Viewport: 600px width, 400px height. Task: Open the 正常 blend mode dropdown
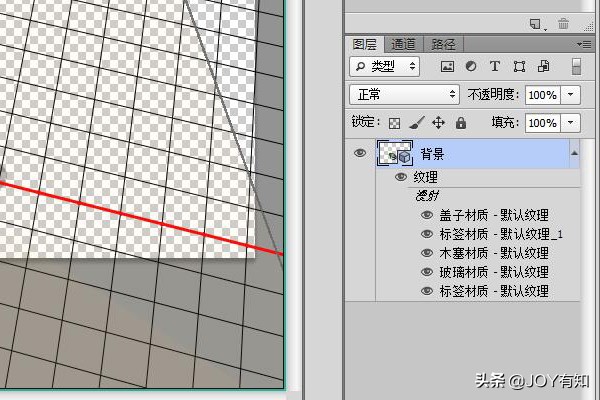coord(404,95)
